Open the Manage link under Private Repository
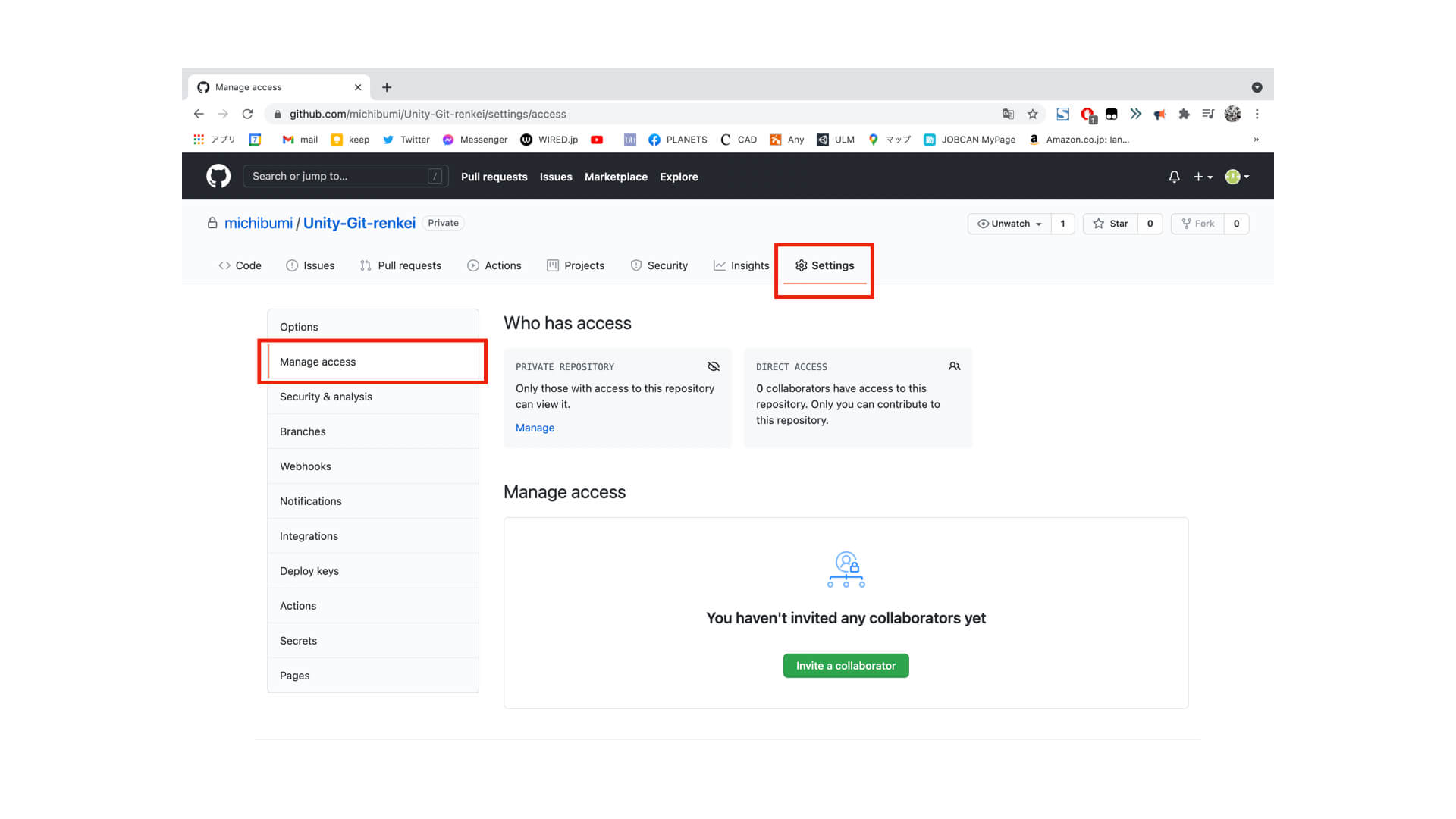The height and width of the screenshot is (819, 1456). pyautogui.click(x=535, y=428)
